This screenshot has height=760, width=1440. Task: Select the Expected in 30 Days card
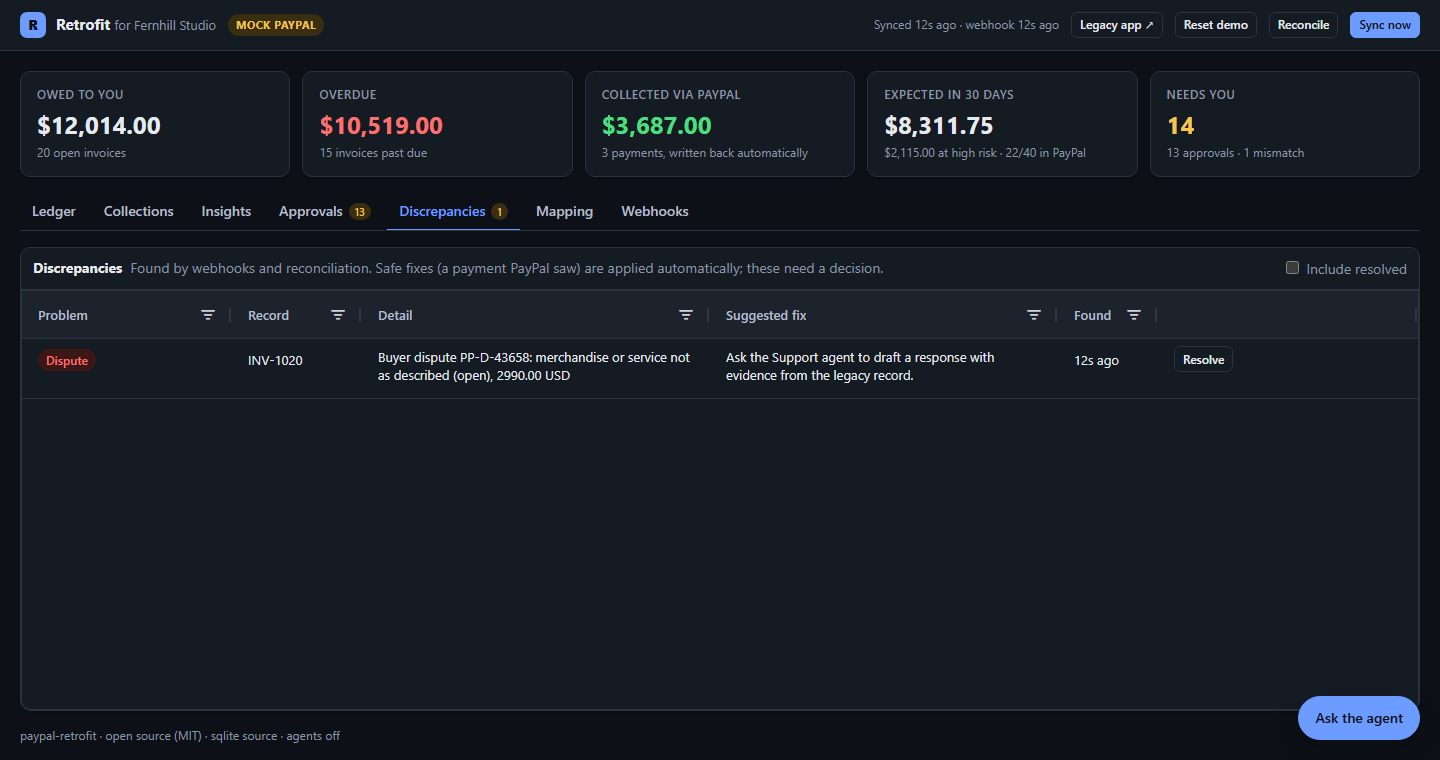pos(1002,124)
